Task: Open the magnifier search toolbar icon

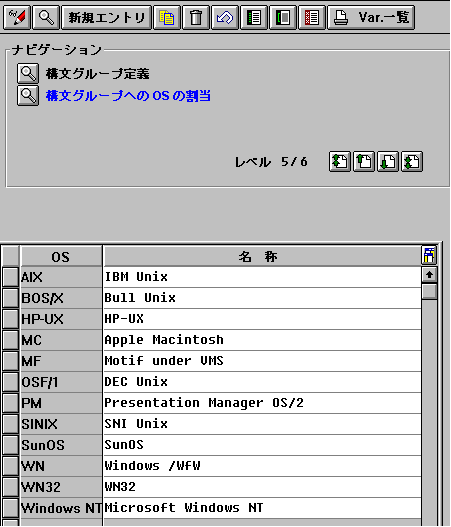Action: click(46, 17)
